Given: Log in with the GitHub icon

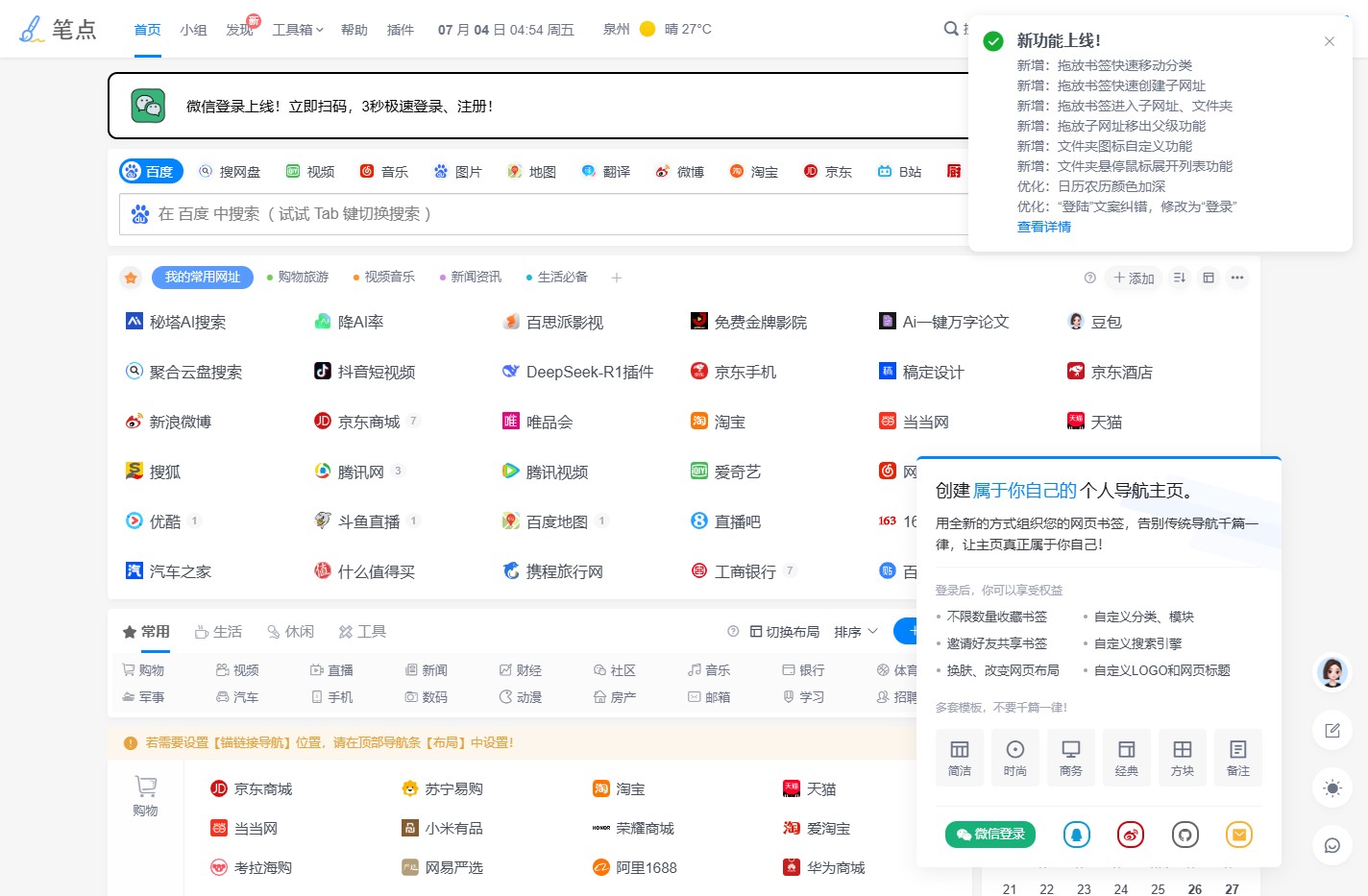Looking at the screenshot, I should (1185, 835).
